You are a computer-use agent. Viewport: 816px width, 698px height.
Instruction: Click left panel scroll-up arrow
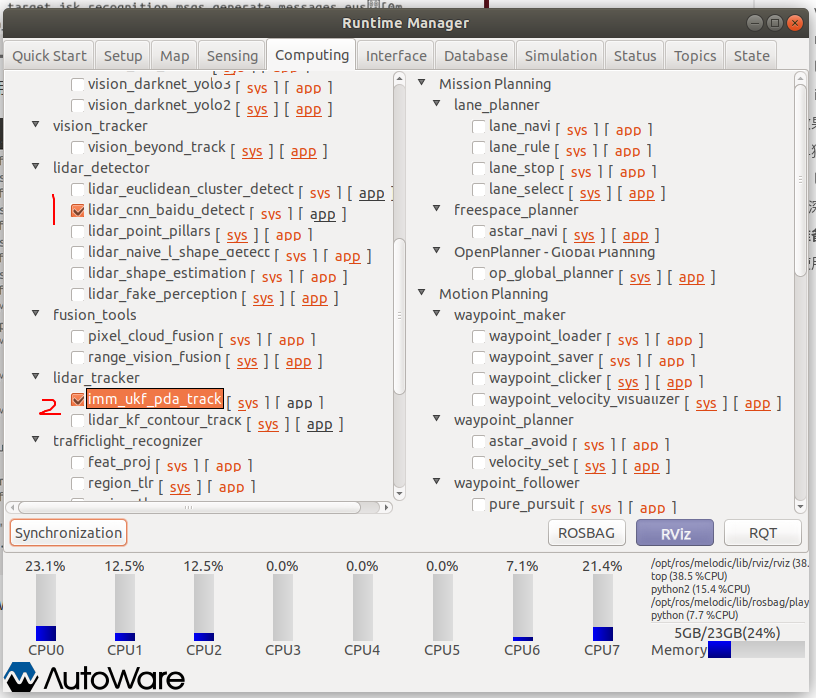click(x=399, y=79)
